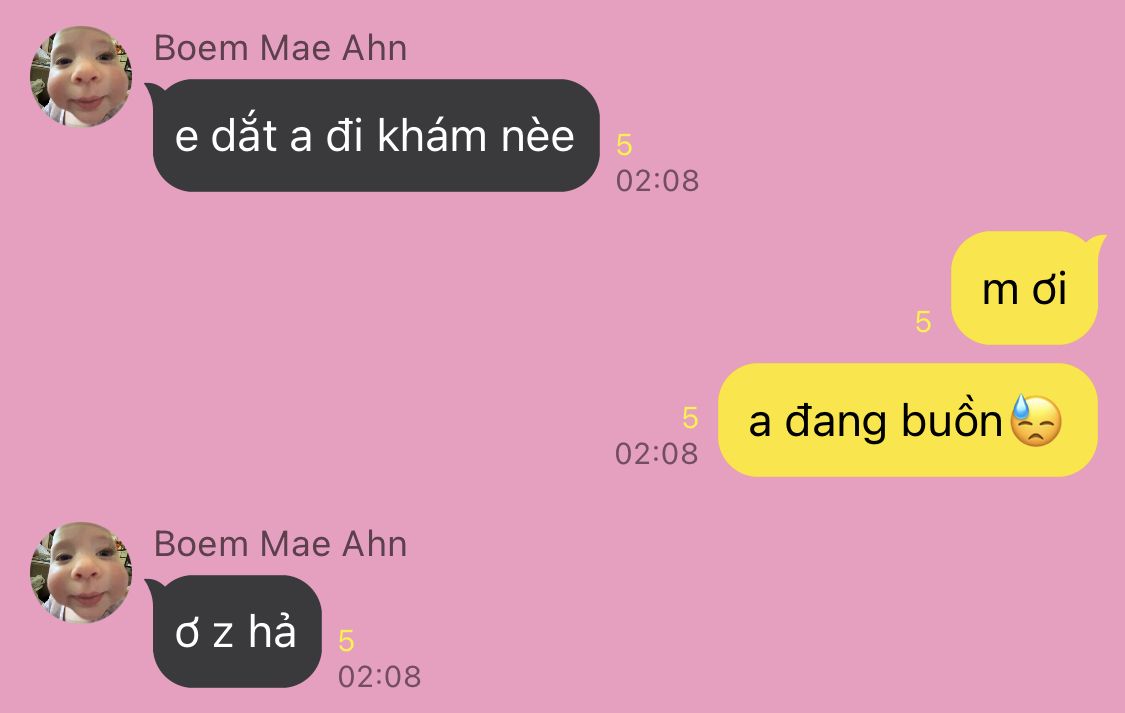Click 02:08 timestamp next to 'ơ z hả'
Screen dimensions: 1125x713
pos(380,677)
